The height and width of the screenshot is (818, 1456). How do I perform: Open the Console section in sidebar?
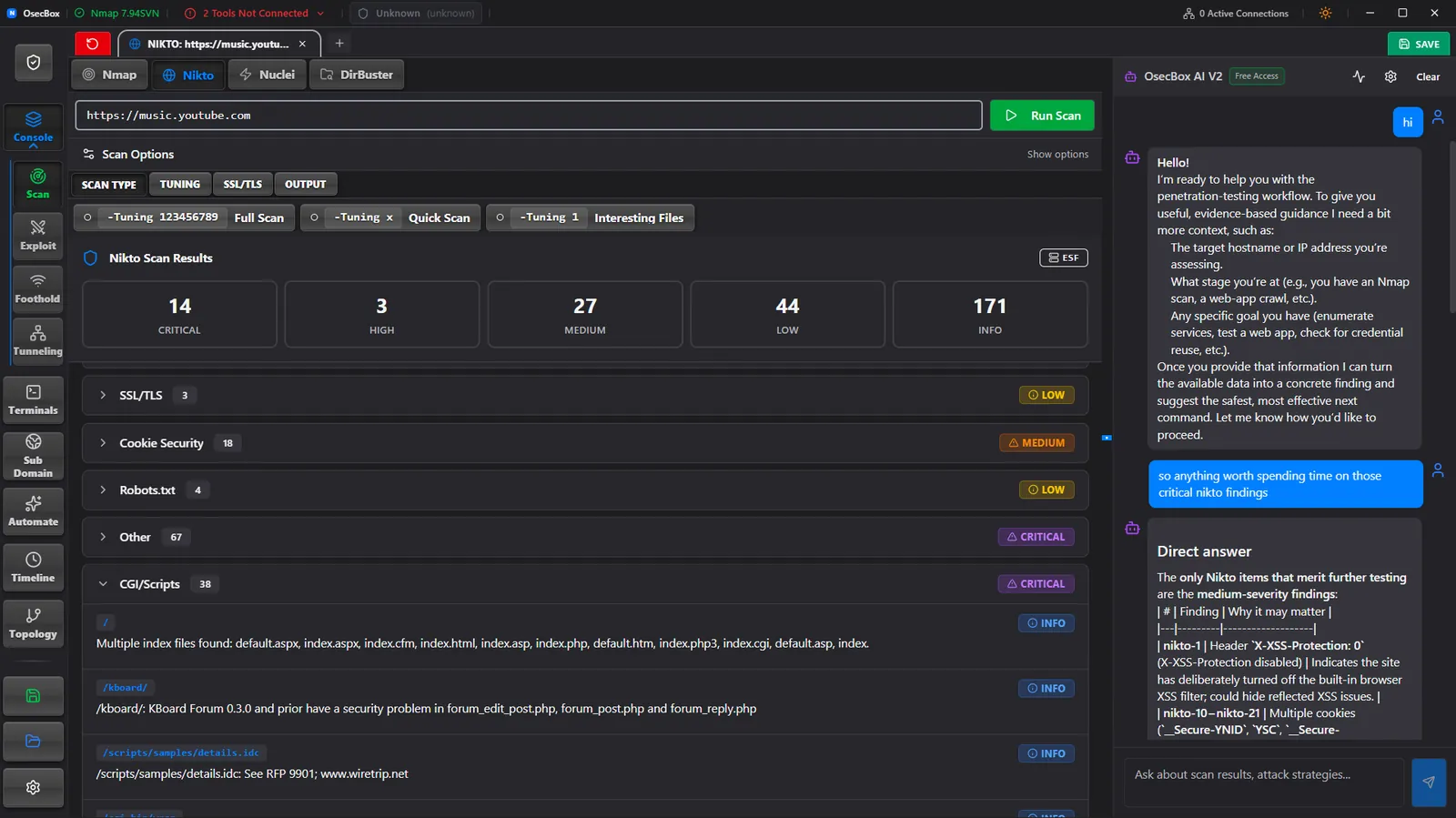coord(34,127)
